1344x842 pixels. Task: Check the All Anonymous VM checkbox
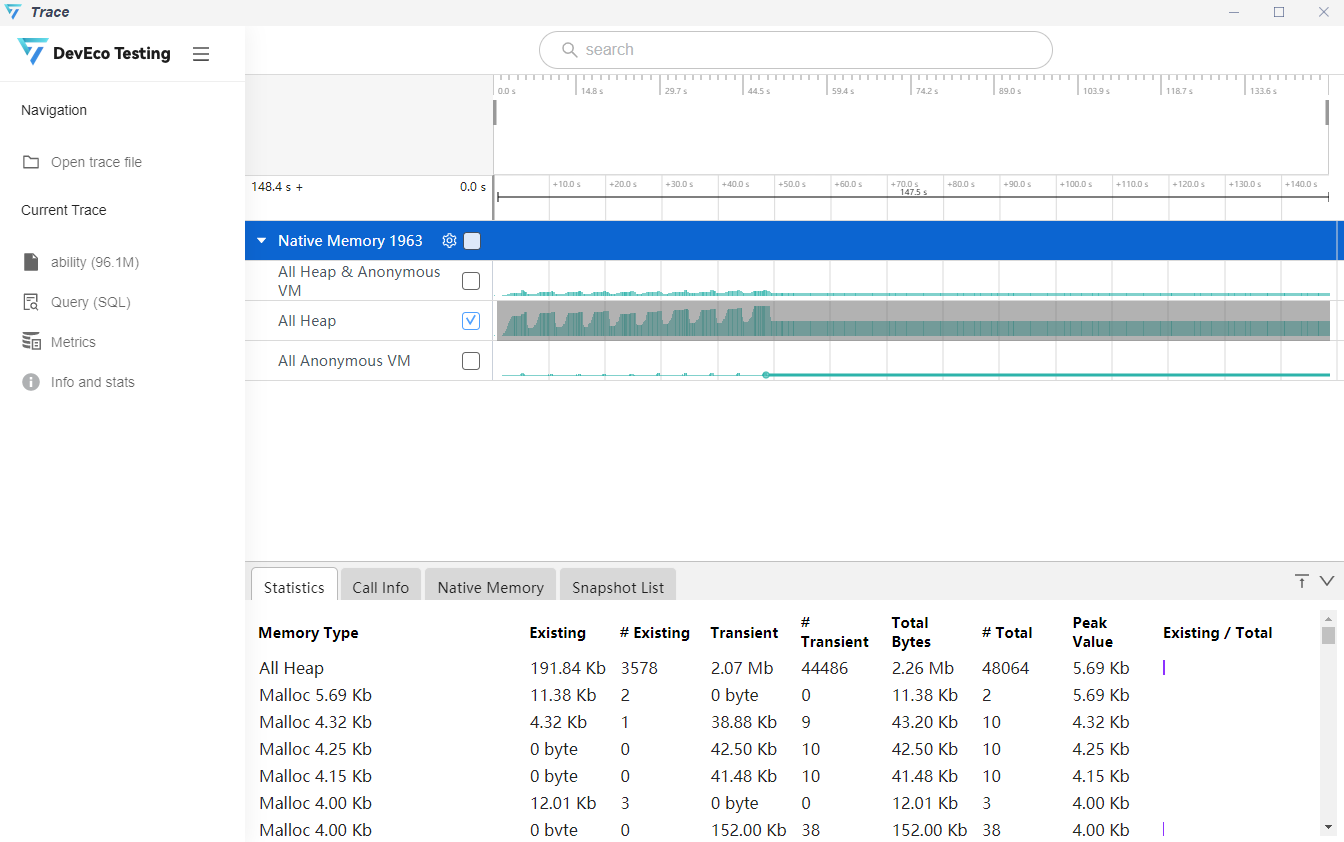tap(471, 361)
